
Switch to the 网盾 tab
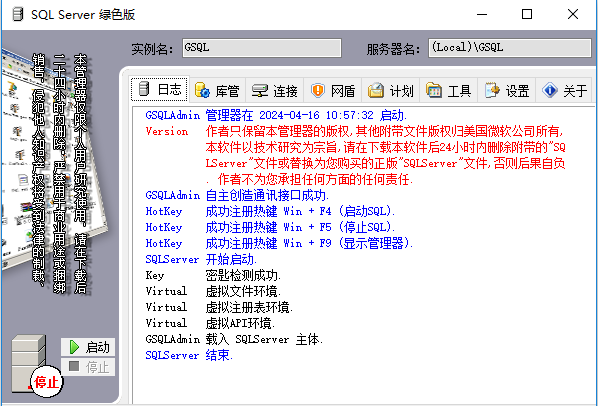pyautogui.click(x=333, y=91)
